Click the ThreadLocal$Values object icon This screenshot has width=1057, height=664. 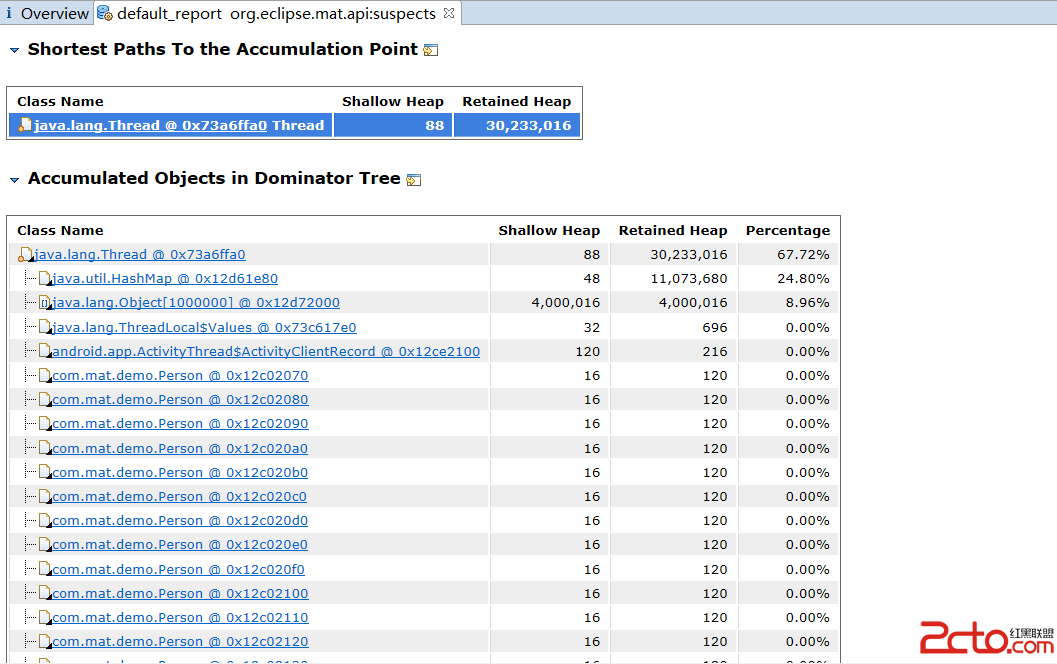click(44, 328)
